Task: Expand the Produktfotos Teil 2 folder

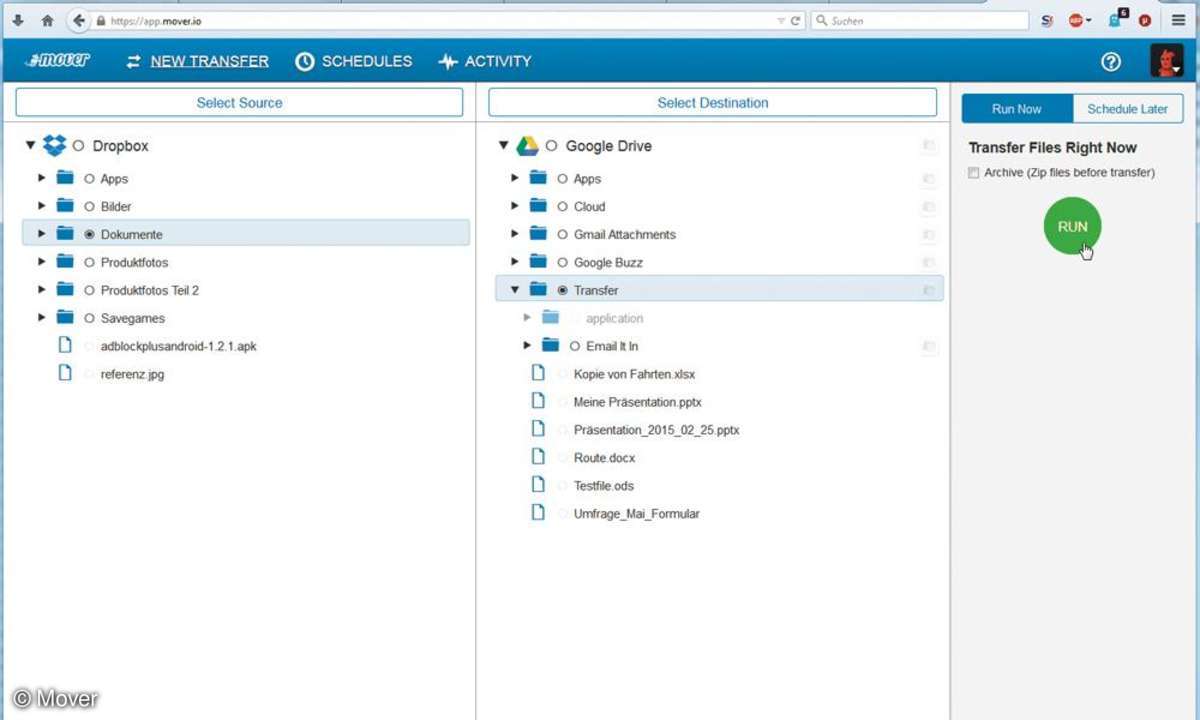Action: click(41, 290)
